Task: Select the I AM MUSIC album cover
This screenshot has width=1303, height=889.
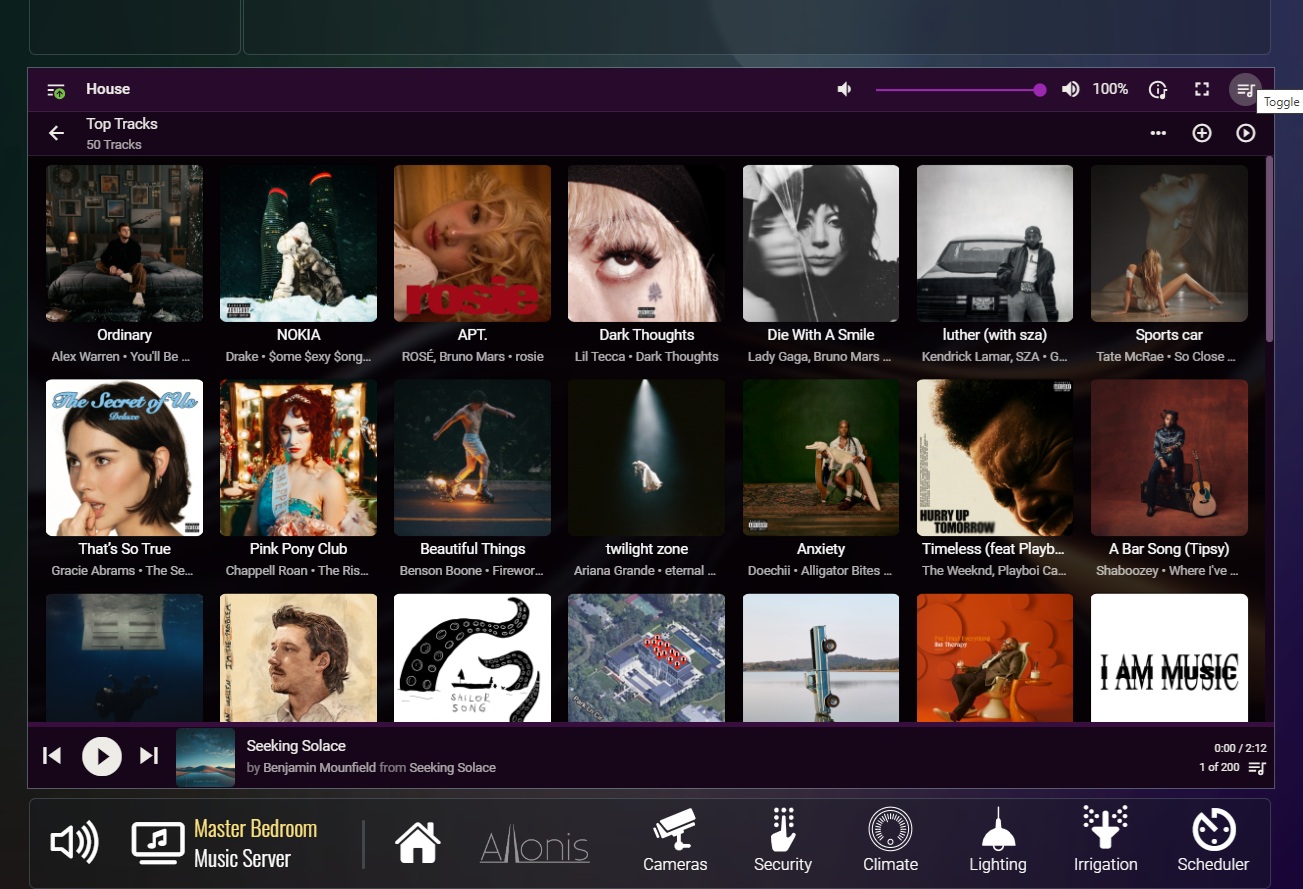Action: tap(1169, 658)
